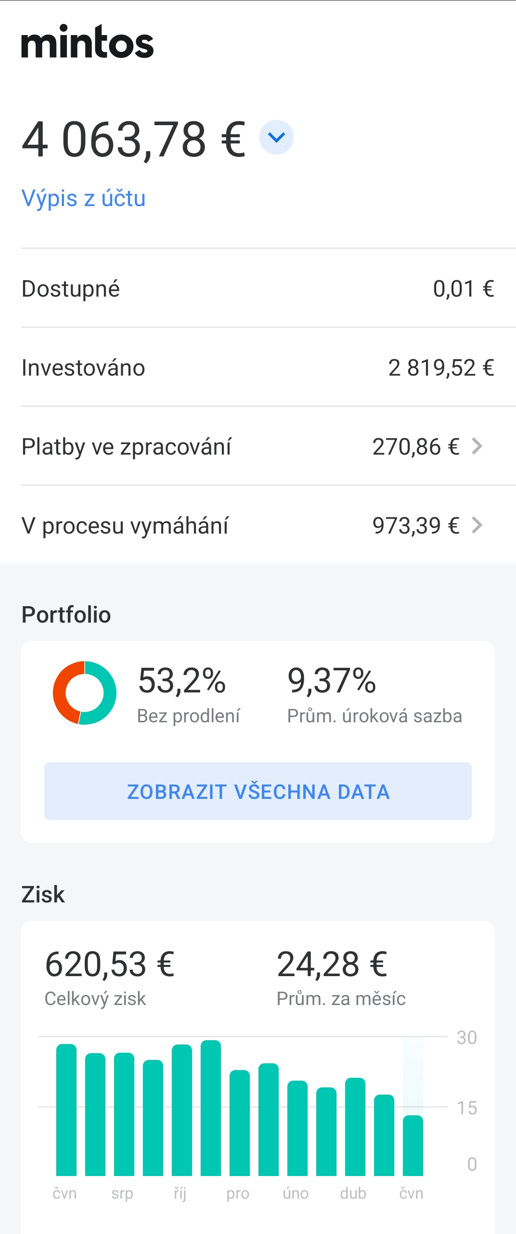
Task: Expand the account balance dropdown arrow
Action: click(x=276, y=137)
